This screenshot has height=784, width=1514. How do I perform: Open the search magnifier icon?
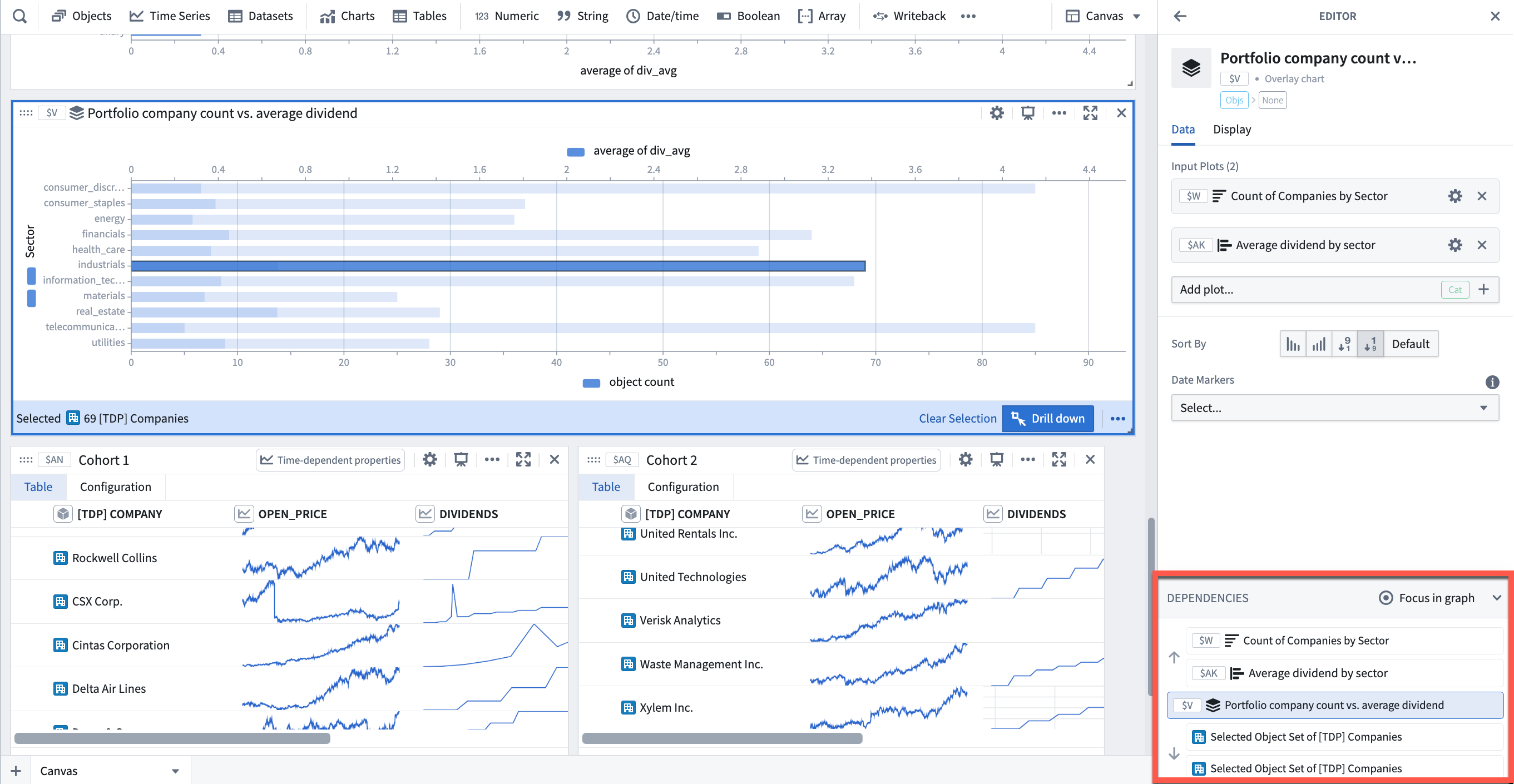pyautogui.click(x=19, y=16)
